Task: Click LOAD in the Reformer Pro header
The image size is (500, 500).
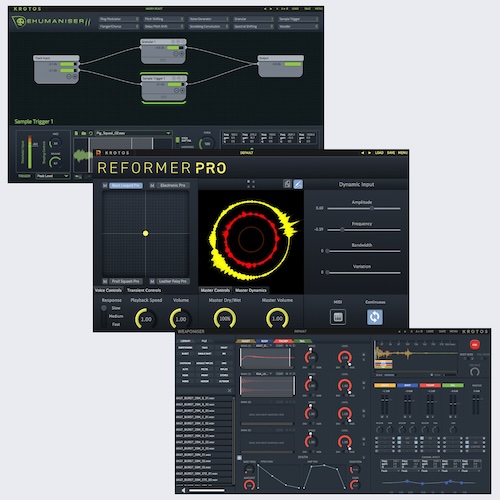Action: pyautogui.click(x=379, y=153)
